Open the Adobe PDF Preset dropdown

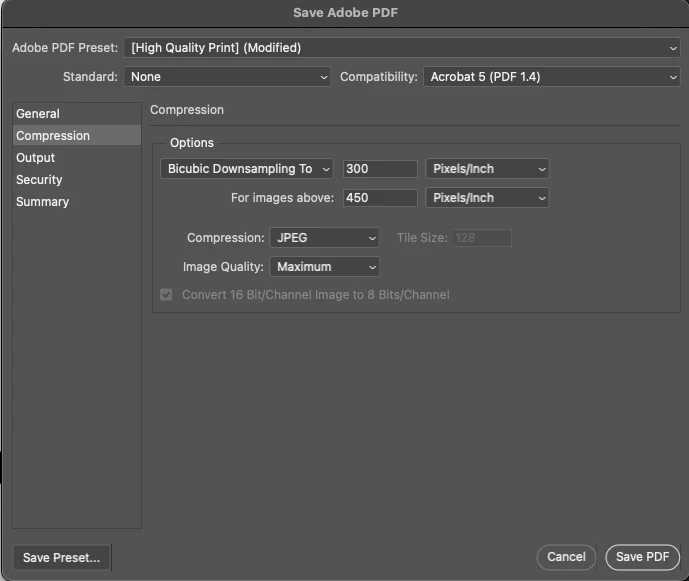click(402, 47)
